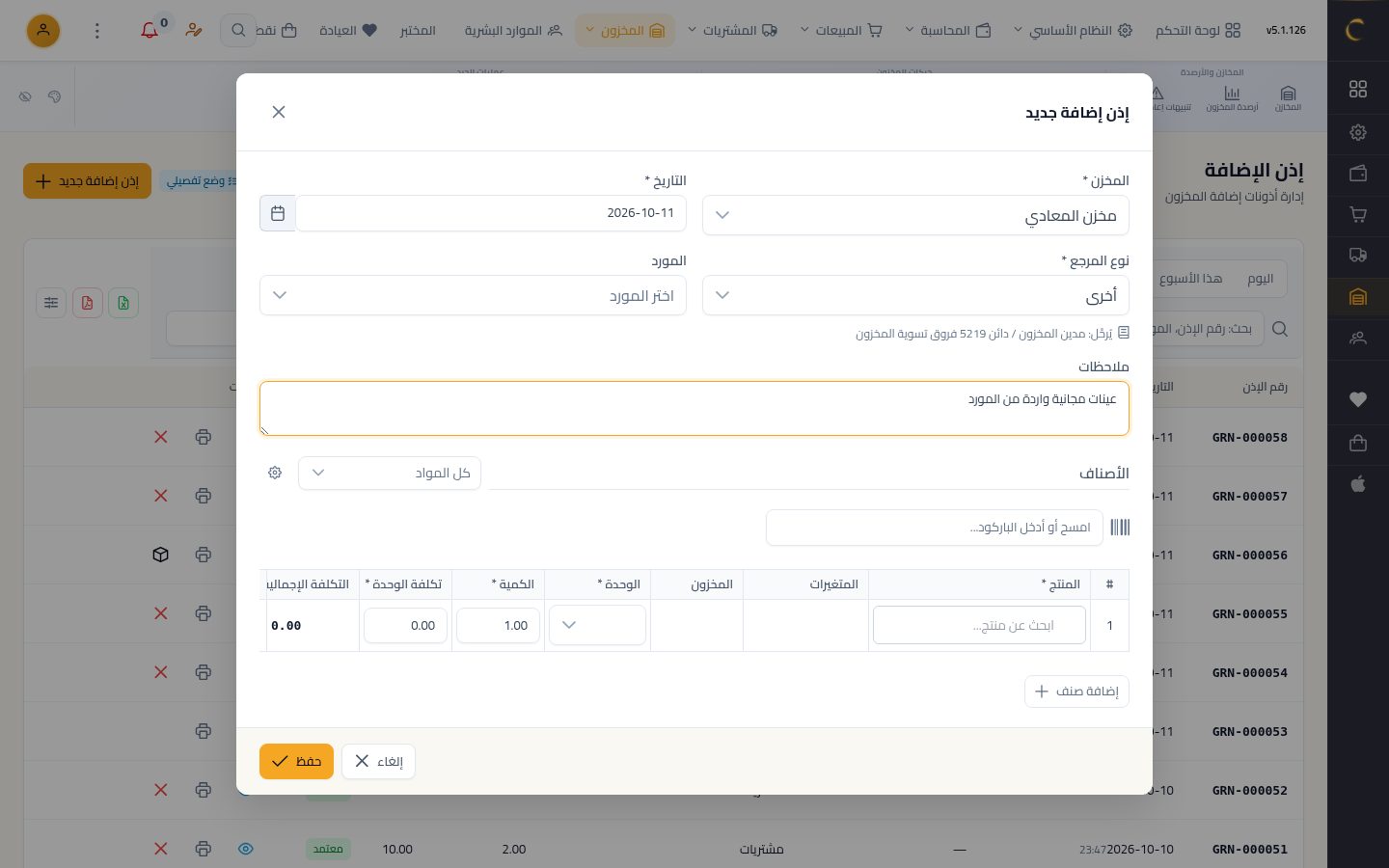This screenshot has height=868, width=1389.
Task: Open المخزون inventory top menu
Action: pyautogui.click(x=625, y=31)
